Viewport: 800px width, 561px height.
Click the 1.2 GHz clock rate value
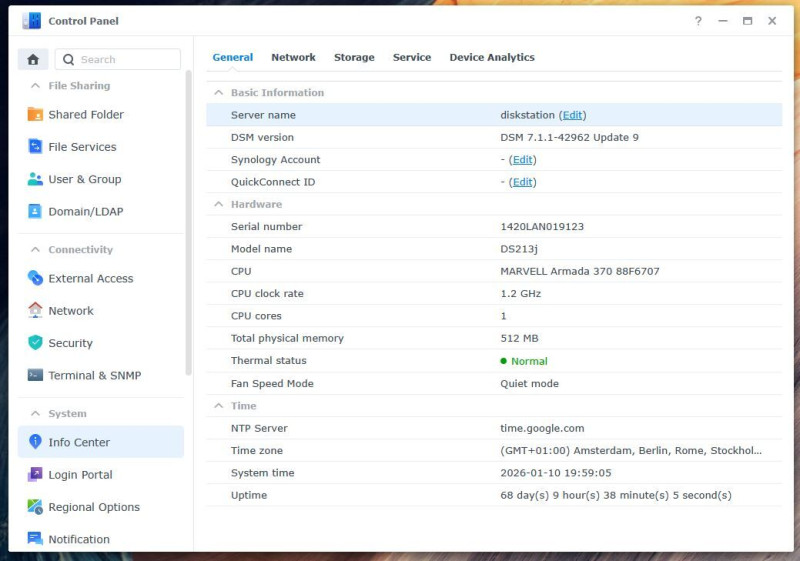pos(520,294)
